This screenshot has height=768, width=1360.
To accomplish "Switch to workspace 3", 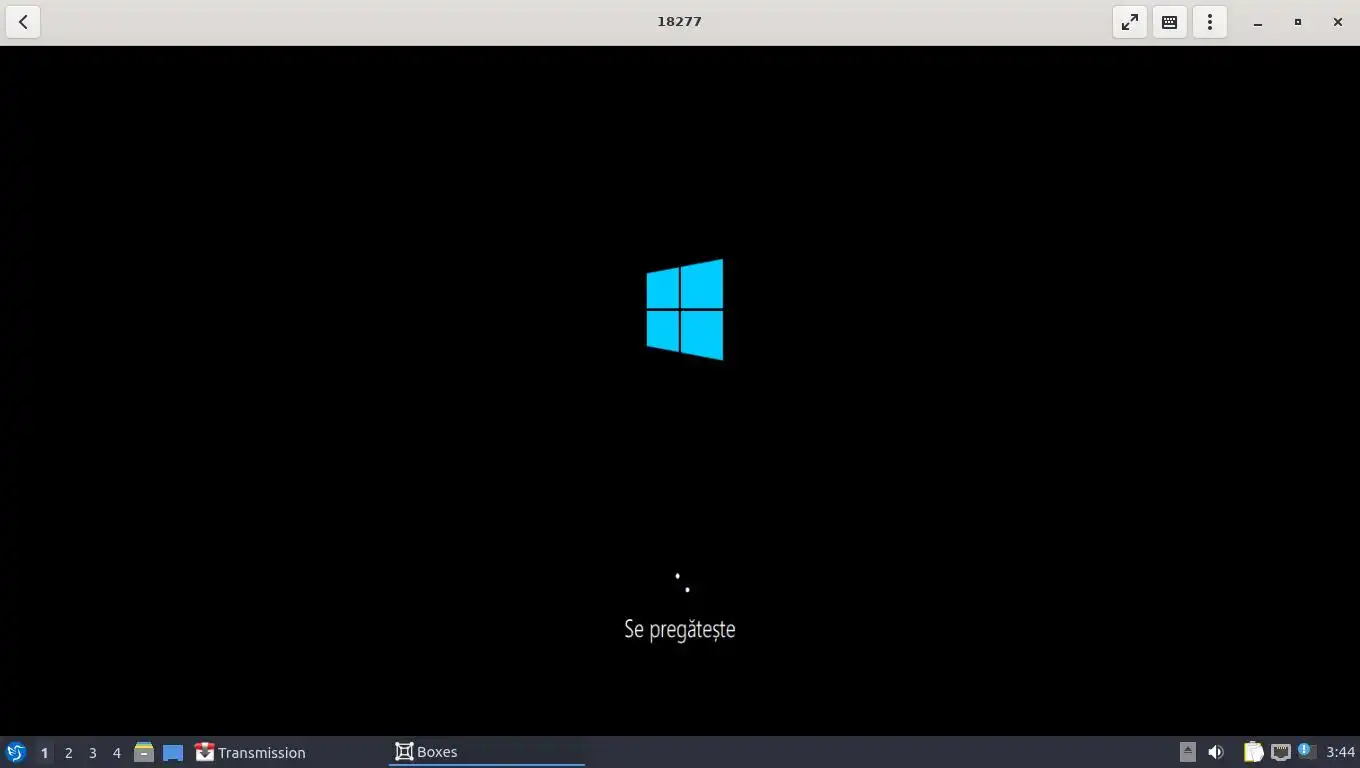I will click(x=92, y=752).
